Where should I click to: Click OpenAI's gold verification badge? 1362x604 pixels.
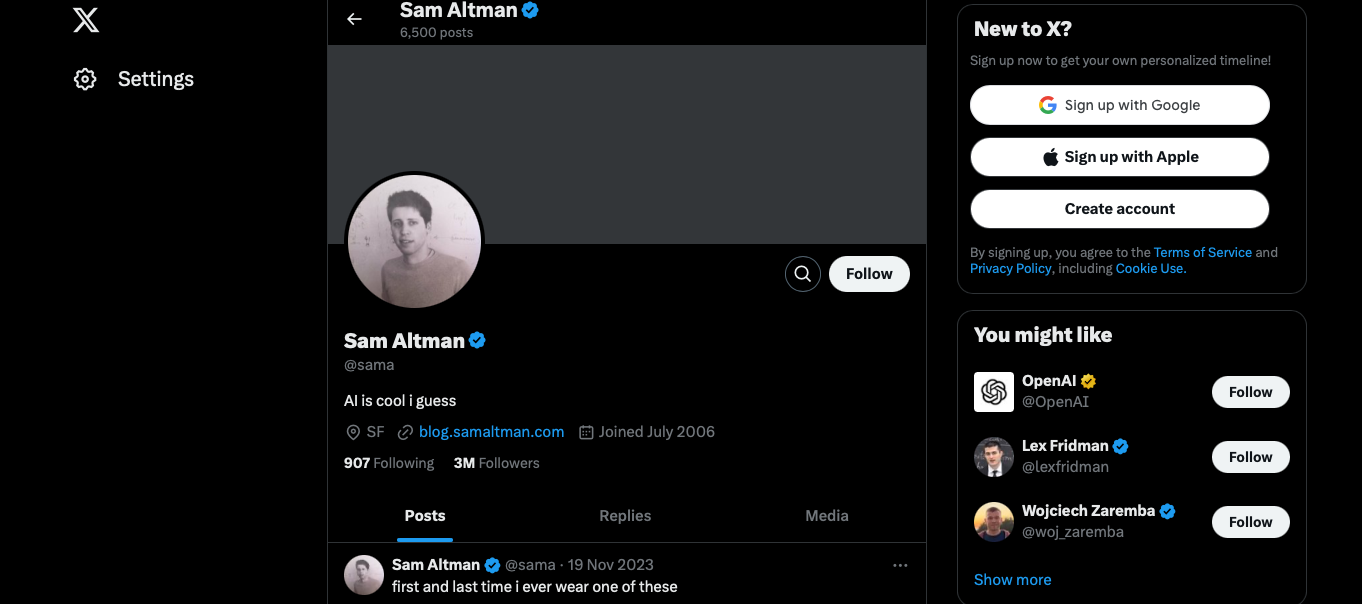point(1088,380)
